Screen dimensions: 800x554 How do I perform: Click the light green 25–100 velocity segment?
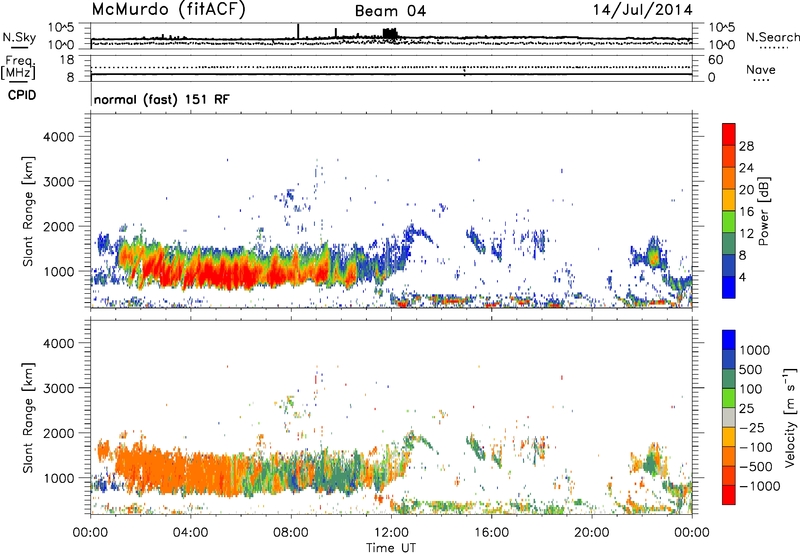pos(729,398)
